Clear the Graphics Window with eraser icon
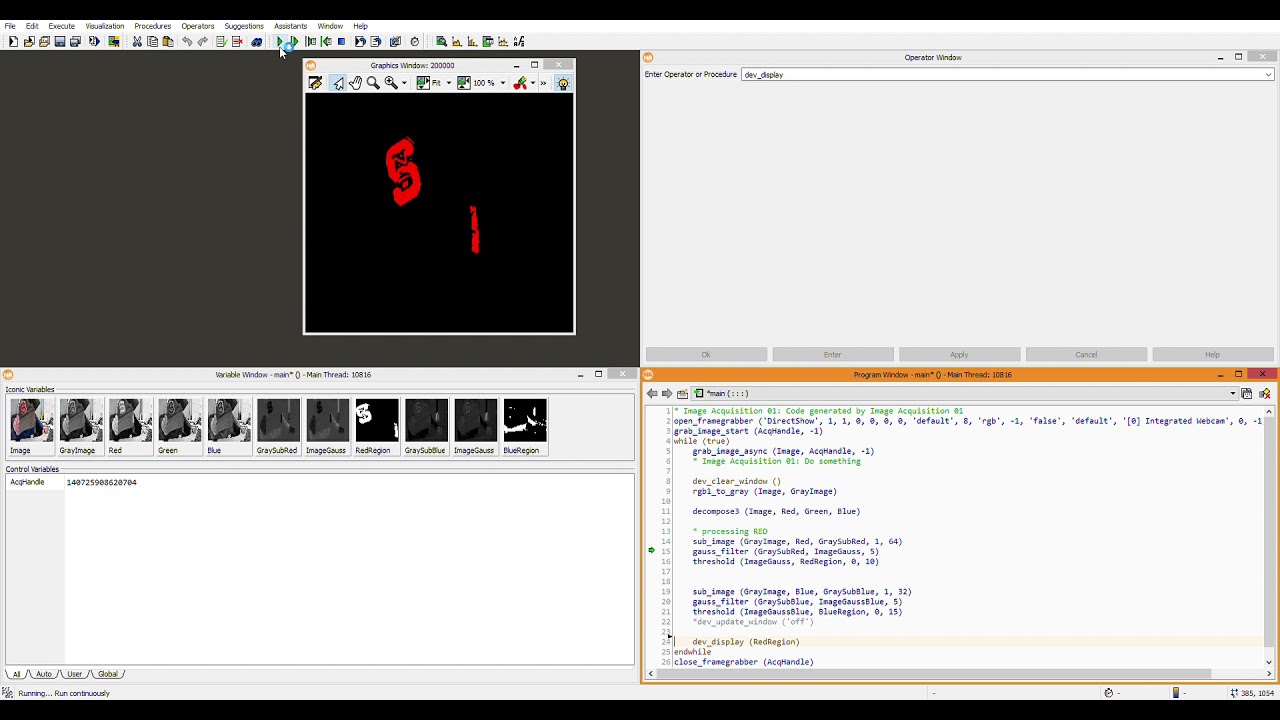 tap(316, 83)
